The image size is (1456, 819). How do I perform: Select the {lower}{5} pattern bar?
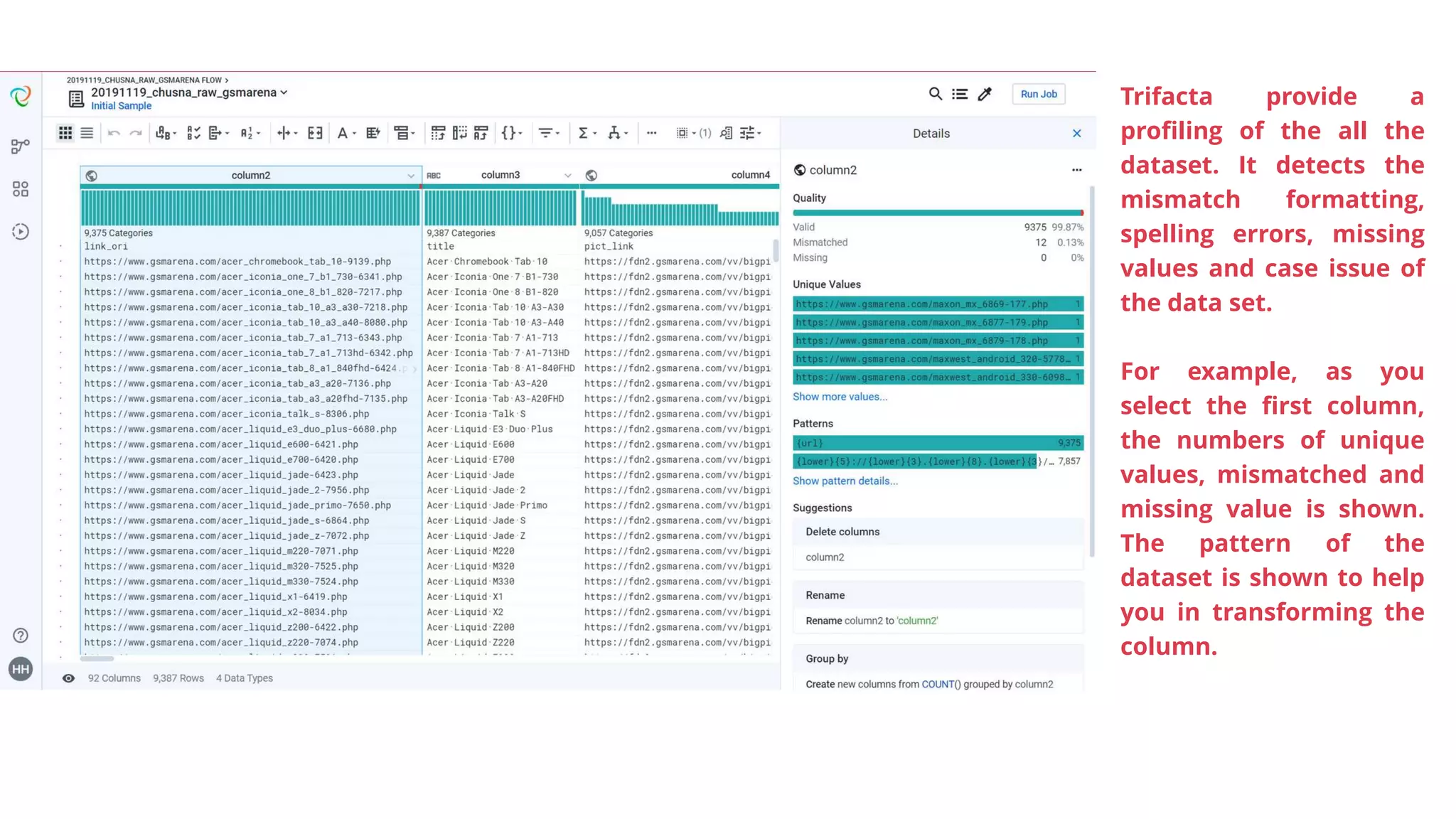point(938,461)
